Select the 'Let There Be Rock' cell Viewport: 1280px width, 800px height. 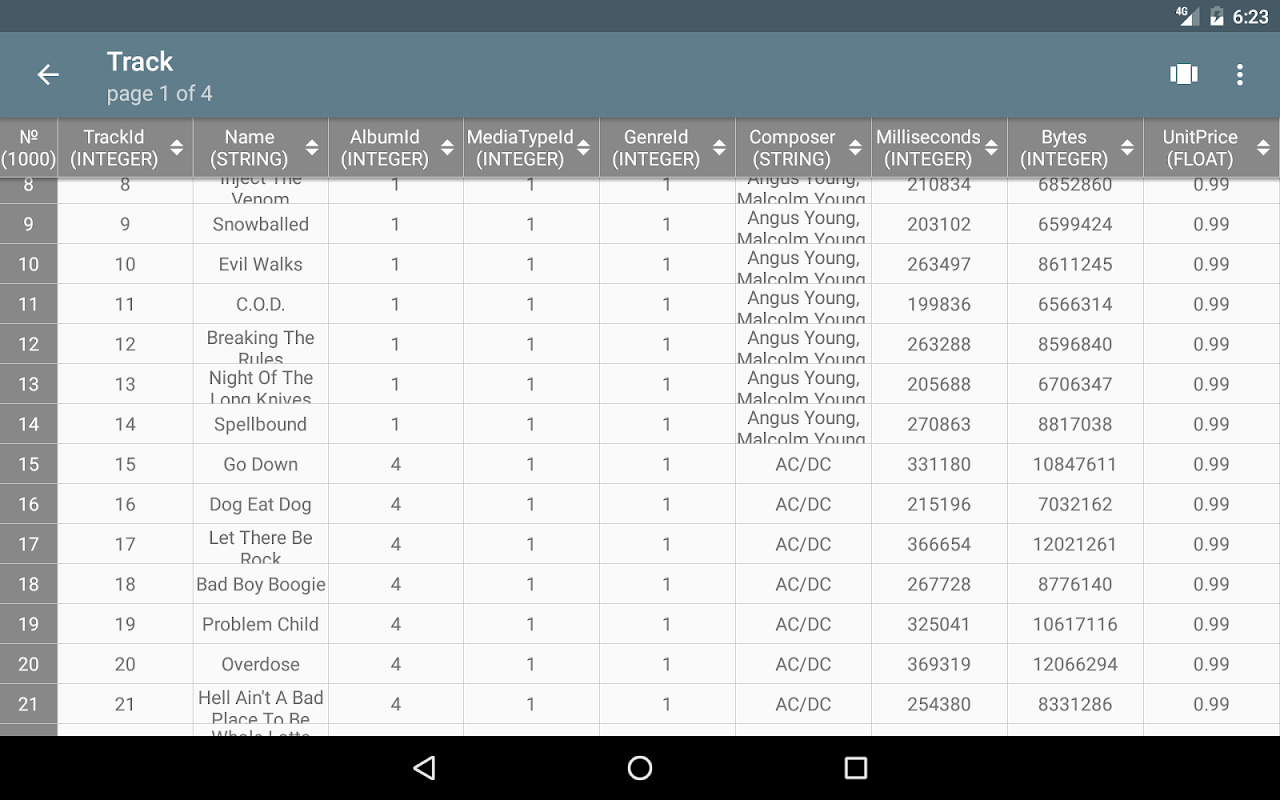(x=261, y=544)
